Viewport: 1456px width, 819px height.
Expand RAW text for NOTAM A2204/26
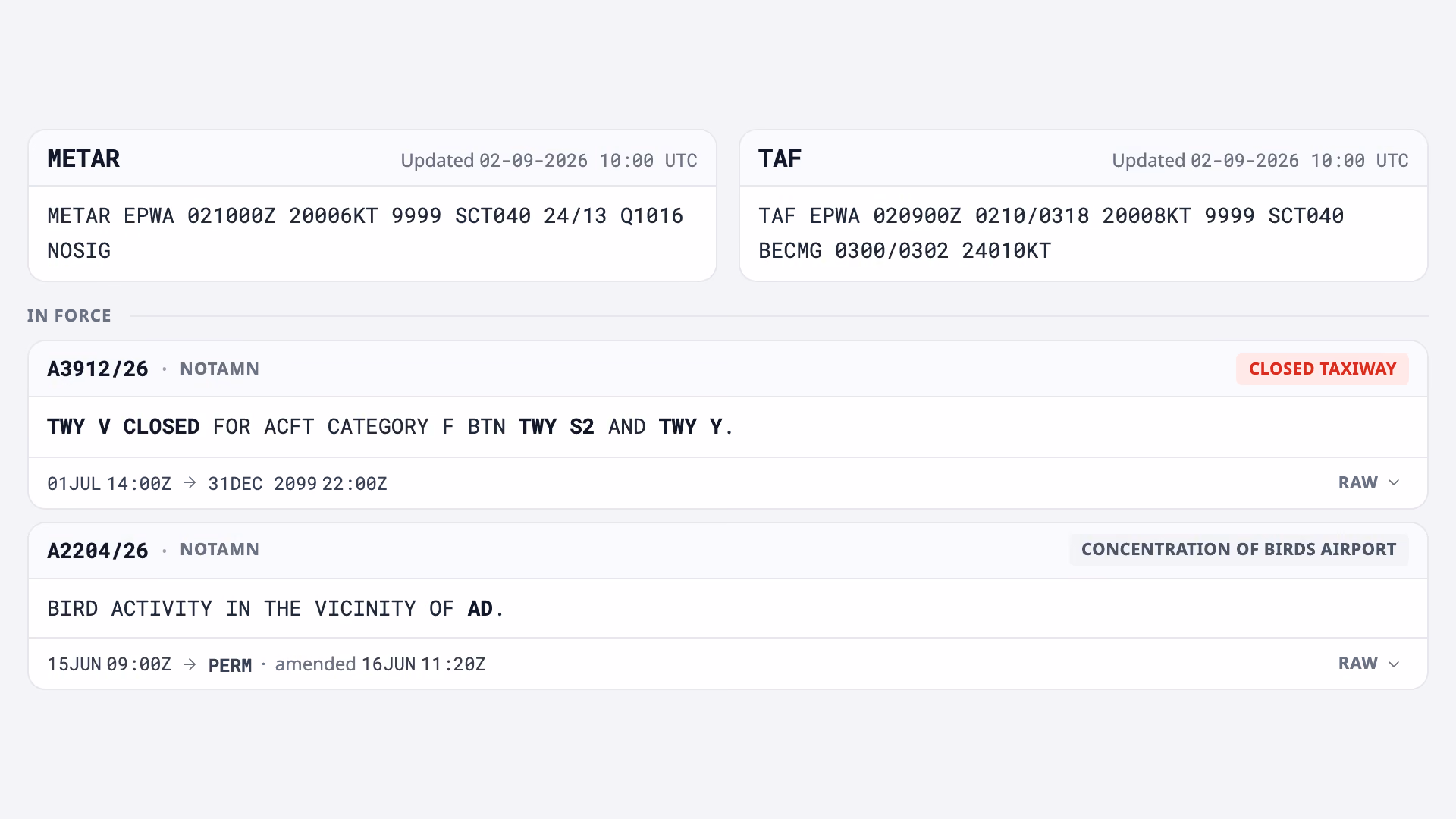1369,664
